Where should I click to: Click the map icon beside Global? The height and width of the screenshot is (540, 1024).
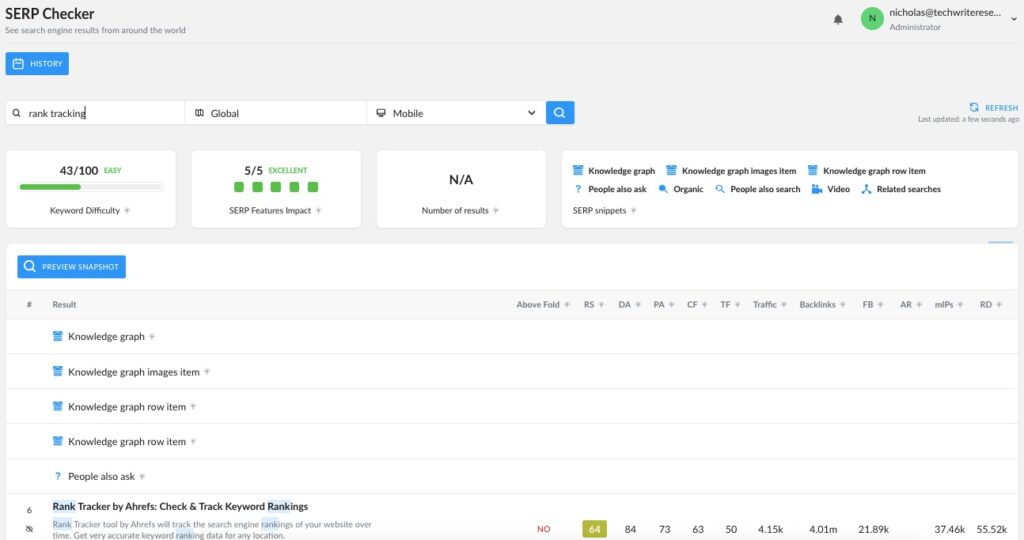coord(199,113)
